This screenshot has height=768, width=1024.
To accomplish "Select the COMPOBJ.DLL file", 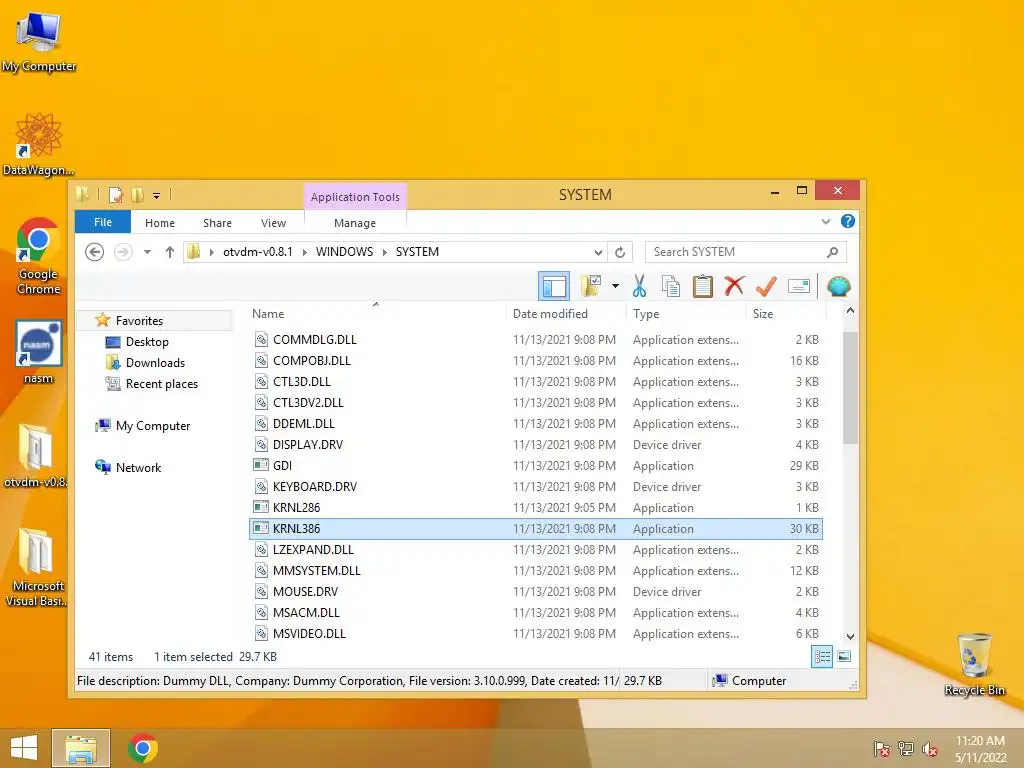I will [536, 360].
